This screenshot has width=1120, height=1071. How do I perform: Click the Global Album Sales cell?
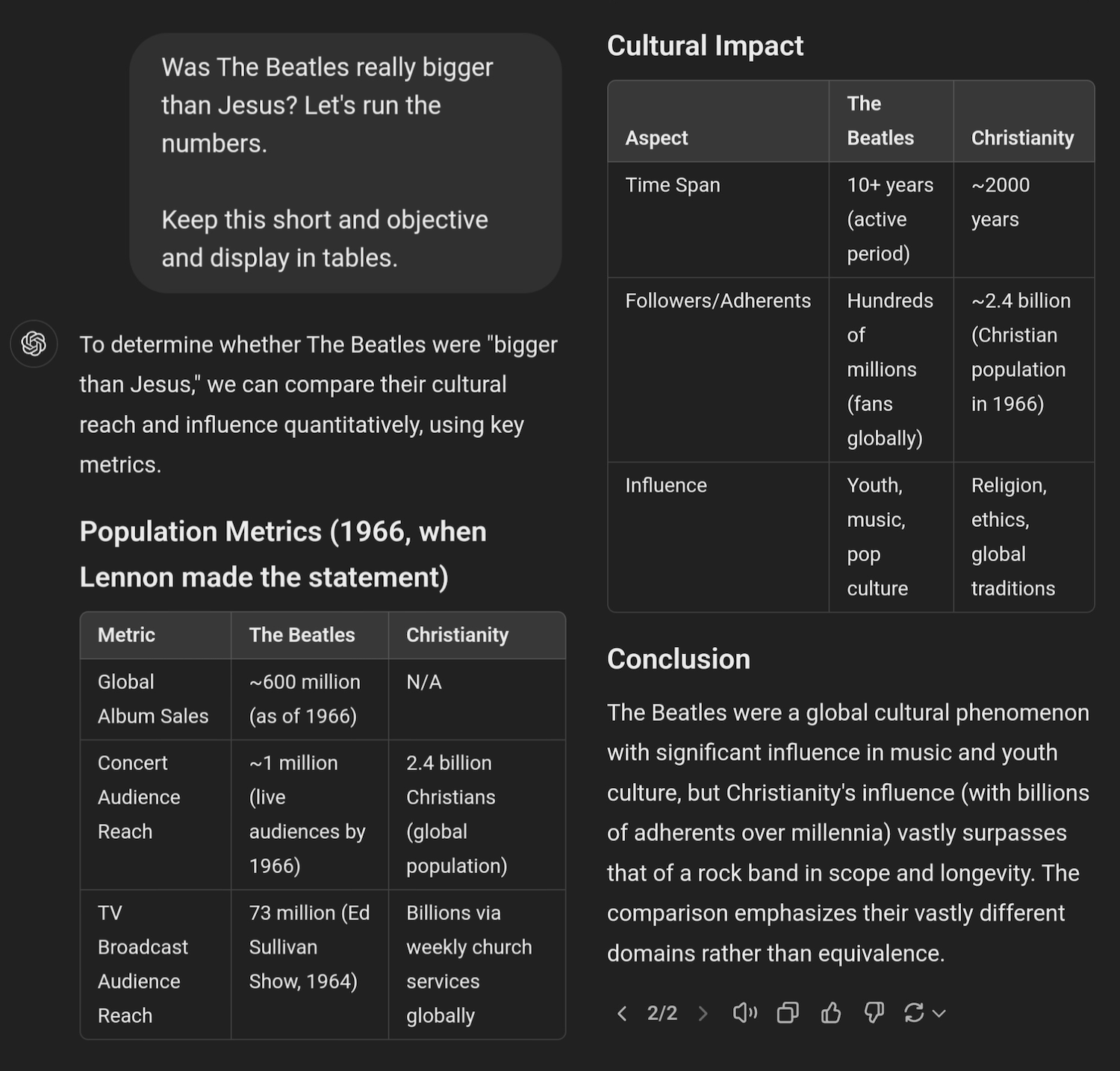(x=153, y=699)
